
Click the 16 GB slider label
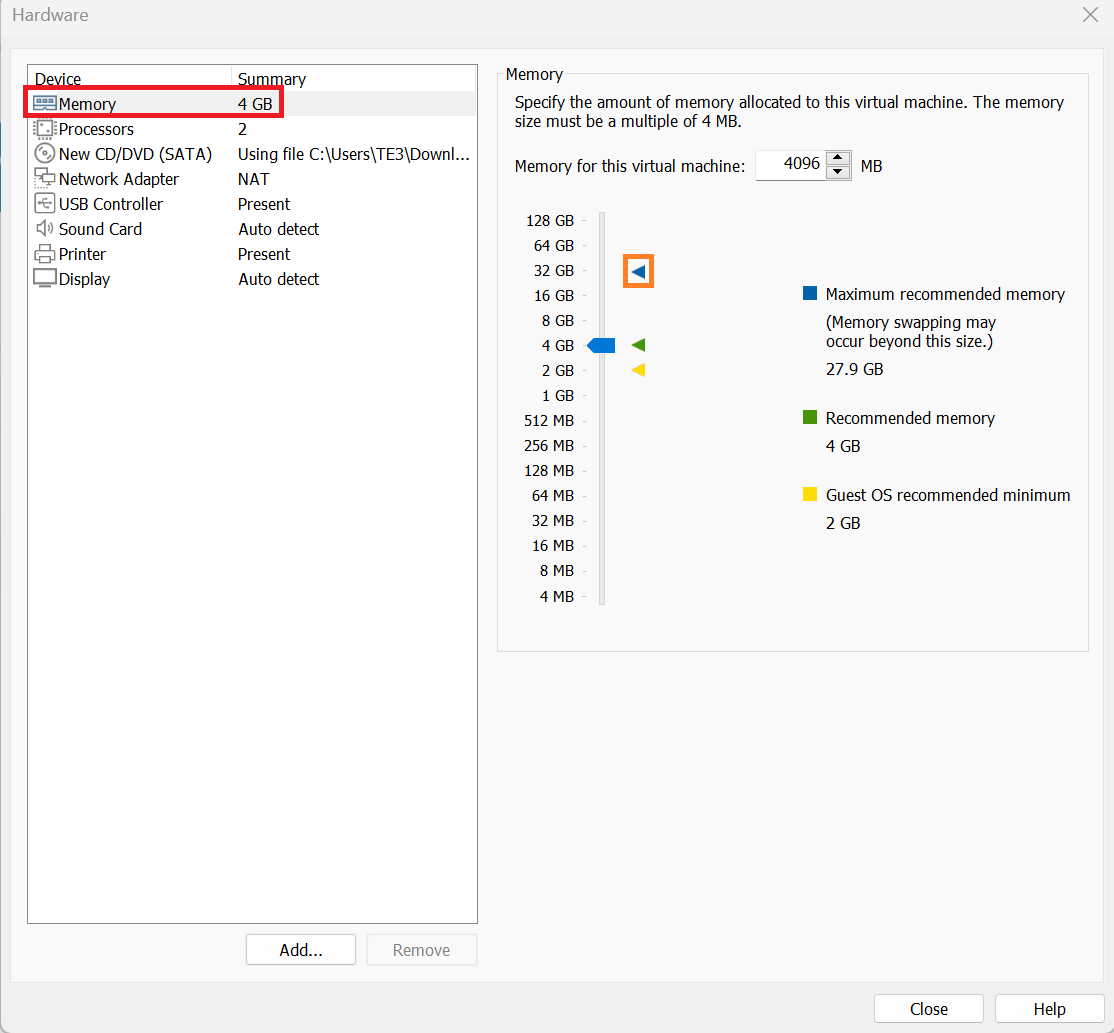tap(553, 296)
